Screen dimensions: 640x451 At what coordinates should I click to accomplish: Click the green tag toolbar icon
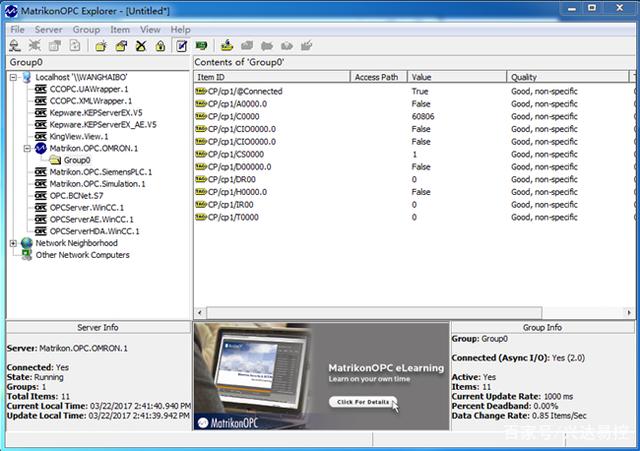tap(201, 46)
